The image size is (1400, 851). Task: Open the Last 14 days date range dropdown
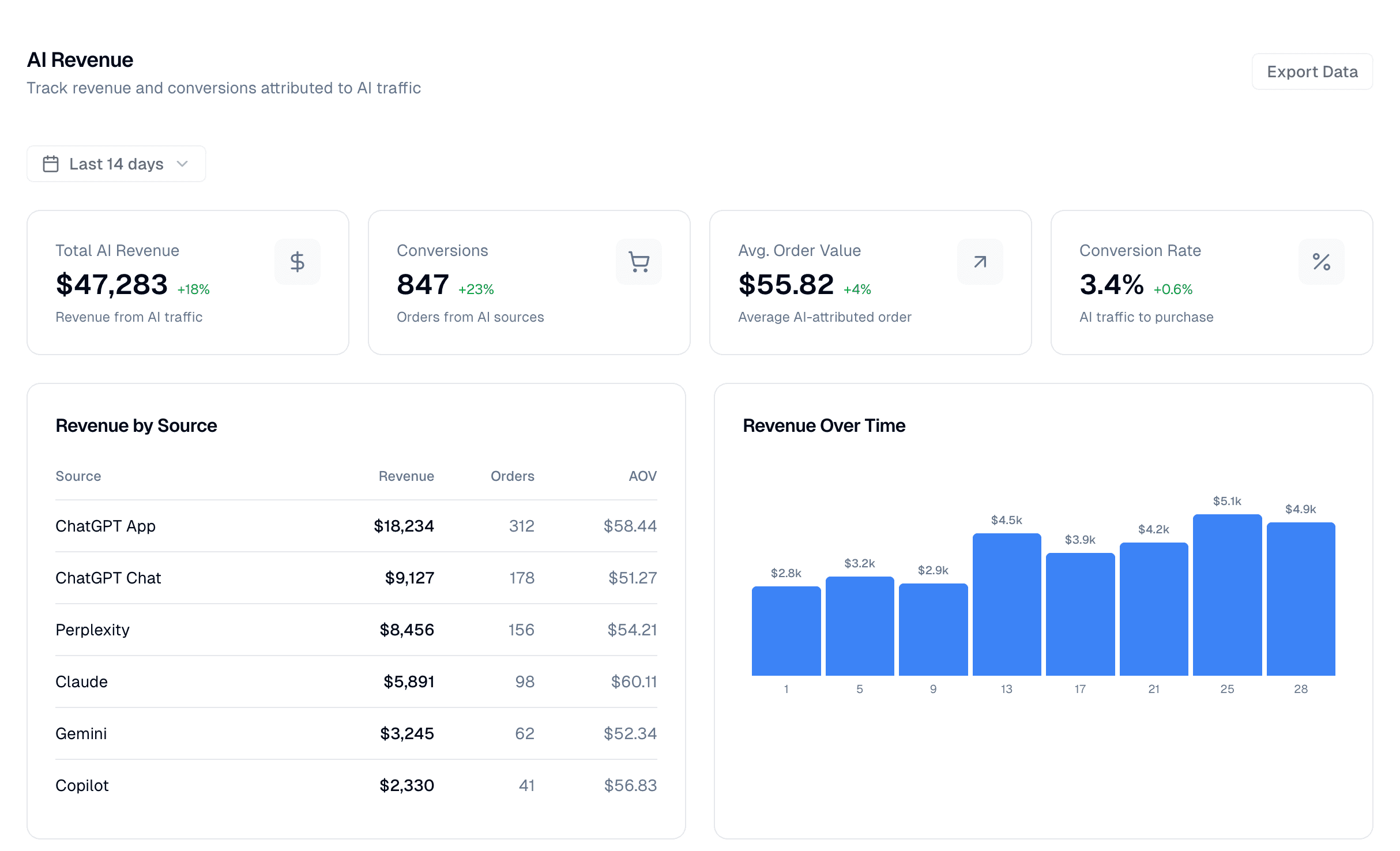[115, 164]
